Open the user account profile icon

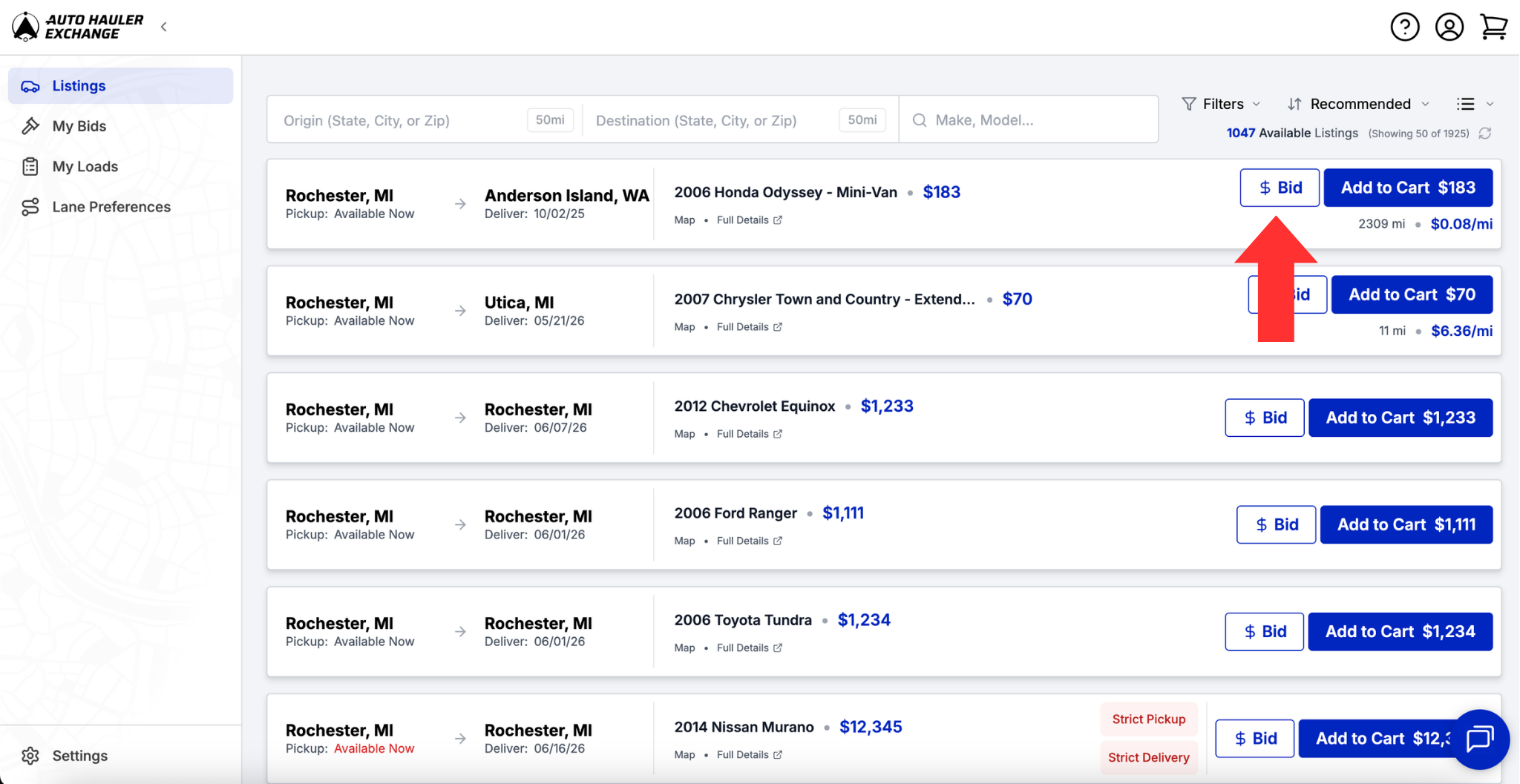(x=1449, y=27)
